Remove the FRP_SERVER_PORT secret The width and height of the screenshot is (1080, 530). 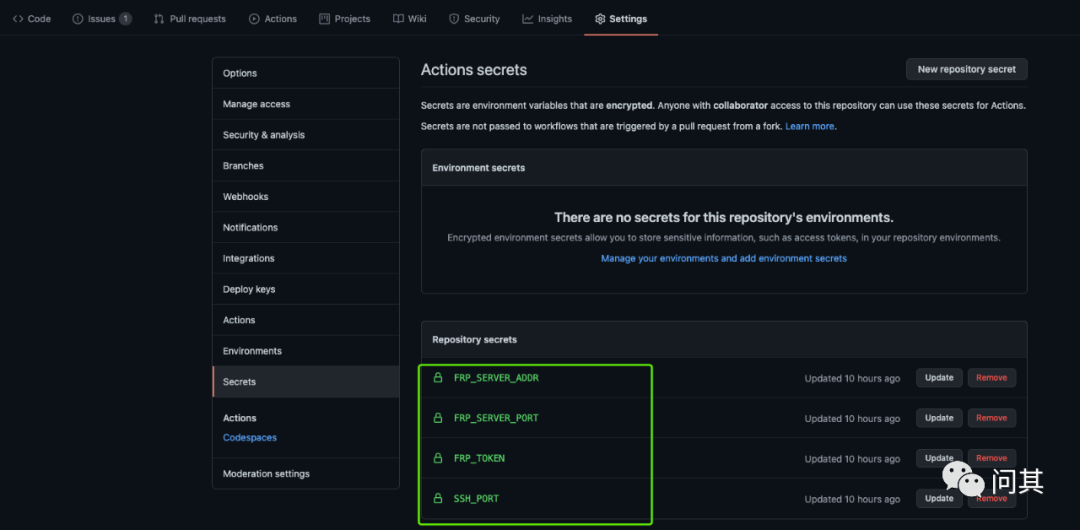tap(992, 418)
